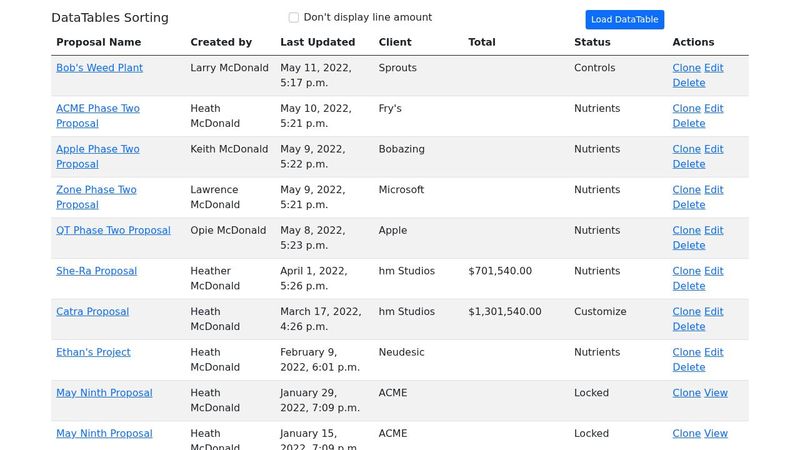The height and width of the screenshot is (450, 800).
Task: Open the ACME Phase Two Proposal link
Action: pyautogui.click(x=97, y=108)
